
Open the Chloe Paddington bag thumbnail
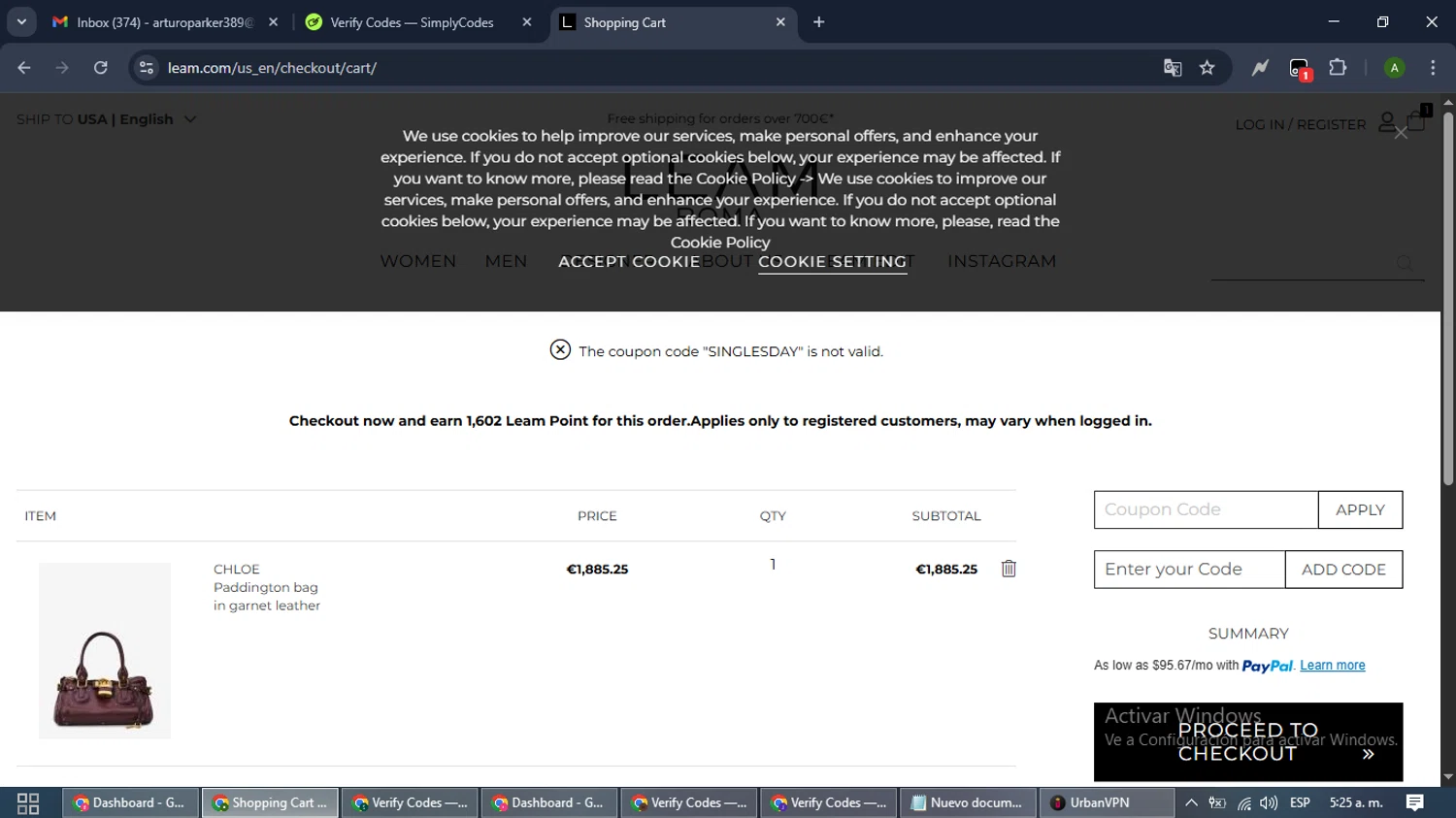[x=105, y=650]
